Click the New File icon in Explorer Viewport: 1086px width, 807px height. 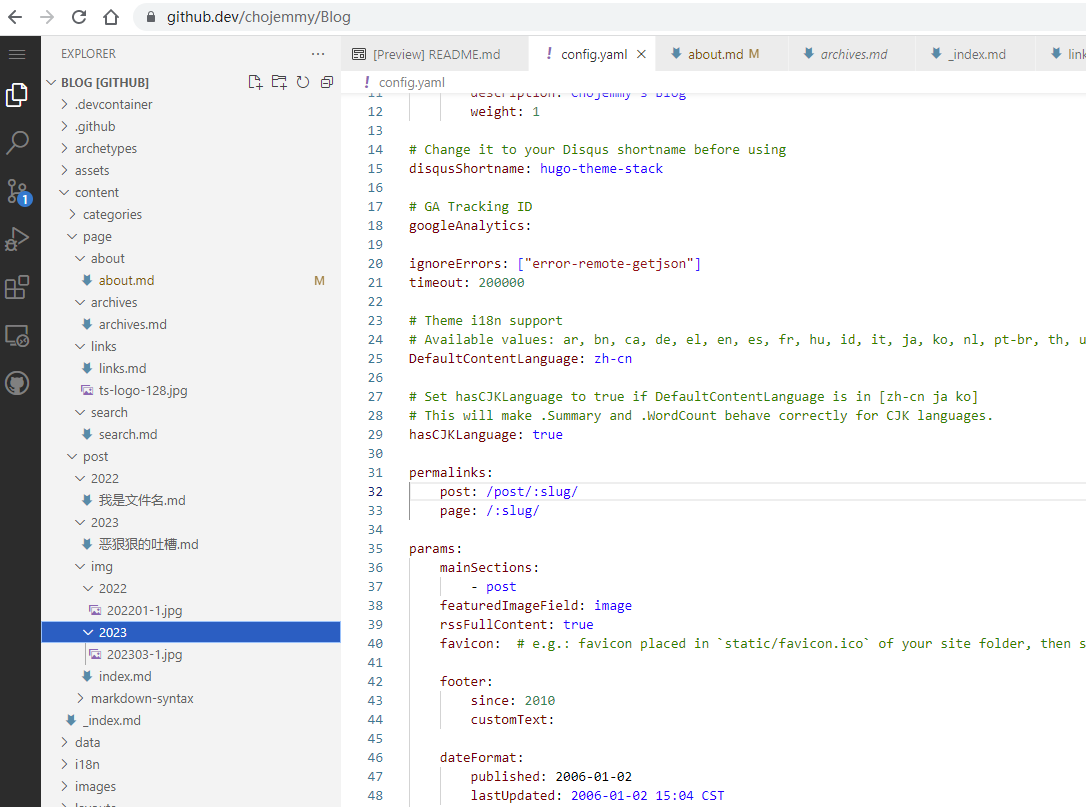point(255,82)
